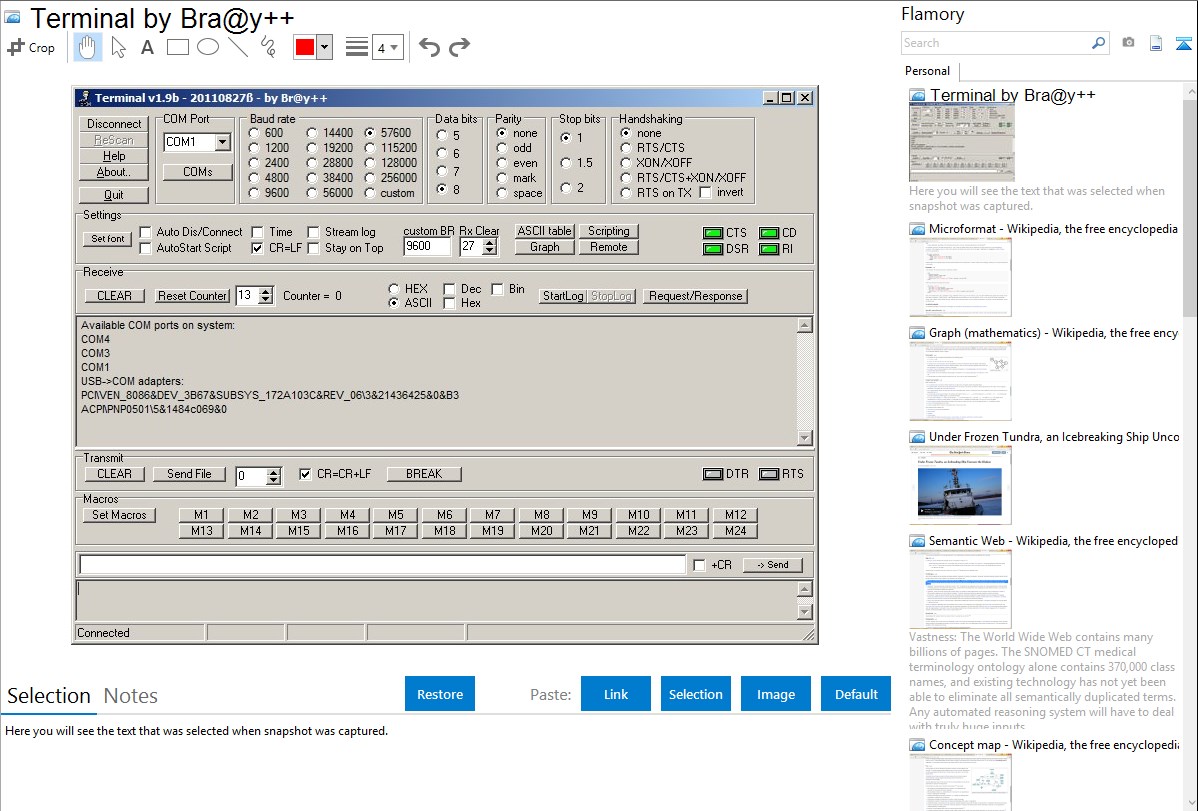Image resolution: width=1198 pixels, height=811 pixels.
Task: Click the Default paste button
Action: coord(856,694)
